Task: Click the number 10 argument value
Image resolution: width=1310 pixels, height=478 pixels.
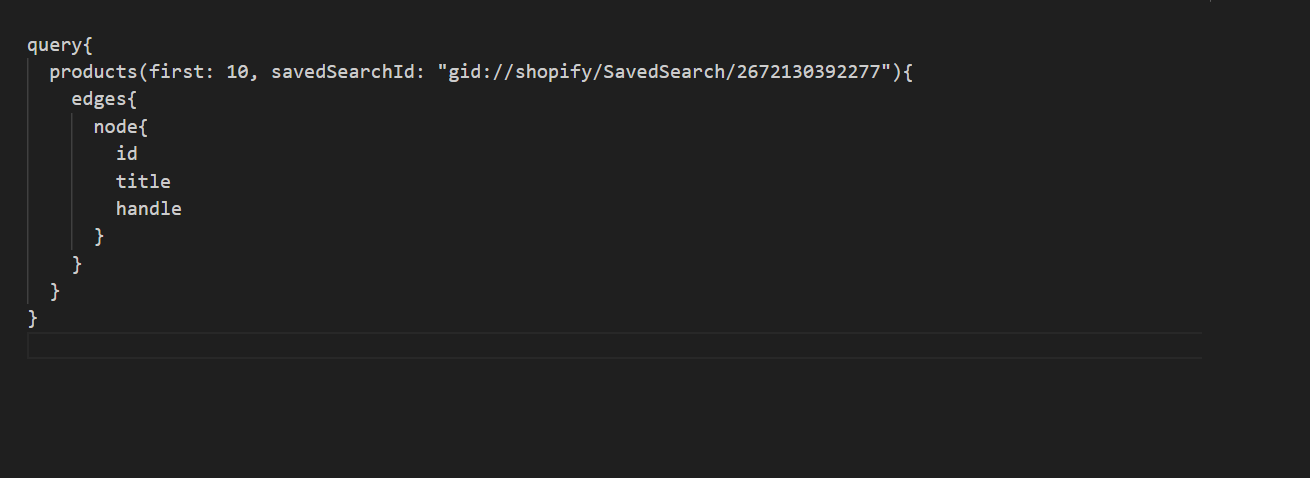Action: 237,72
